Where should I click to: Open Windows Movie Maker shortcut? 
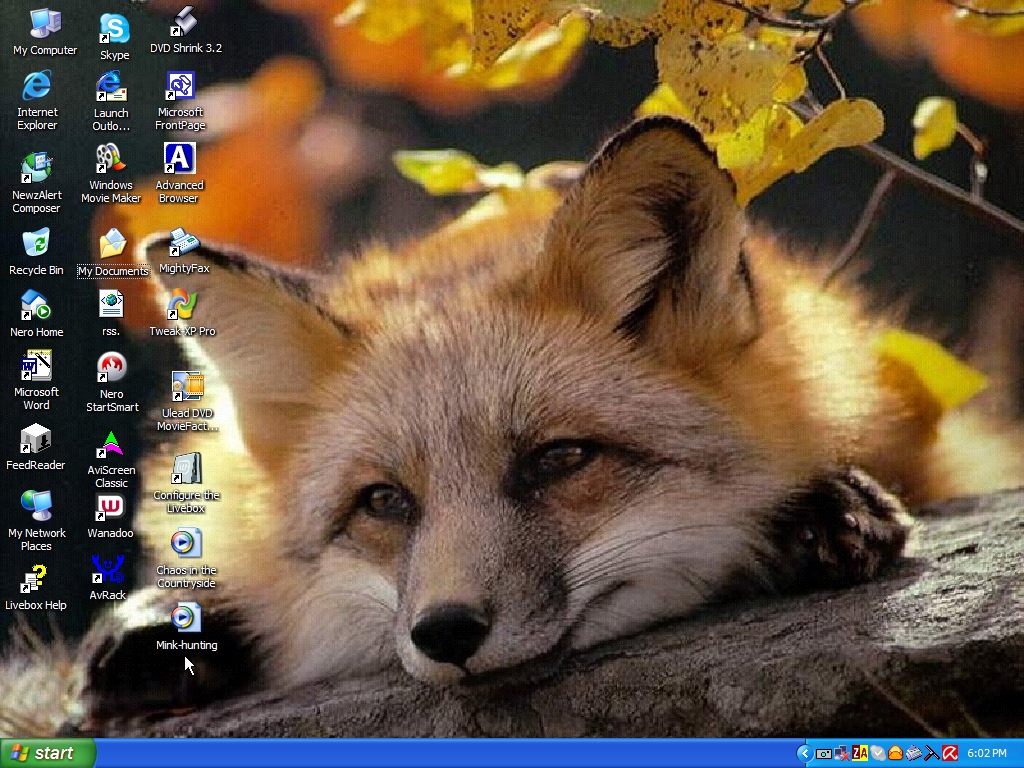click(x=111, y=160)
